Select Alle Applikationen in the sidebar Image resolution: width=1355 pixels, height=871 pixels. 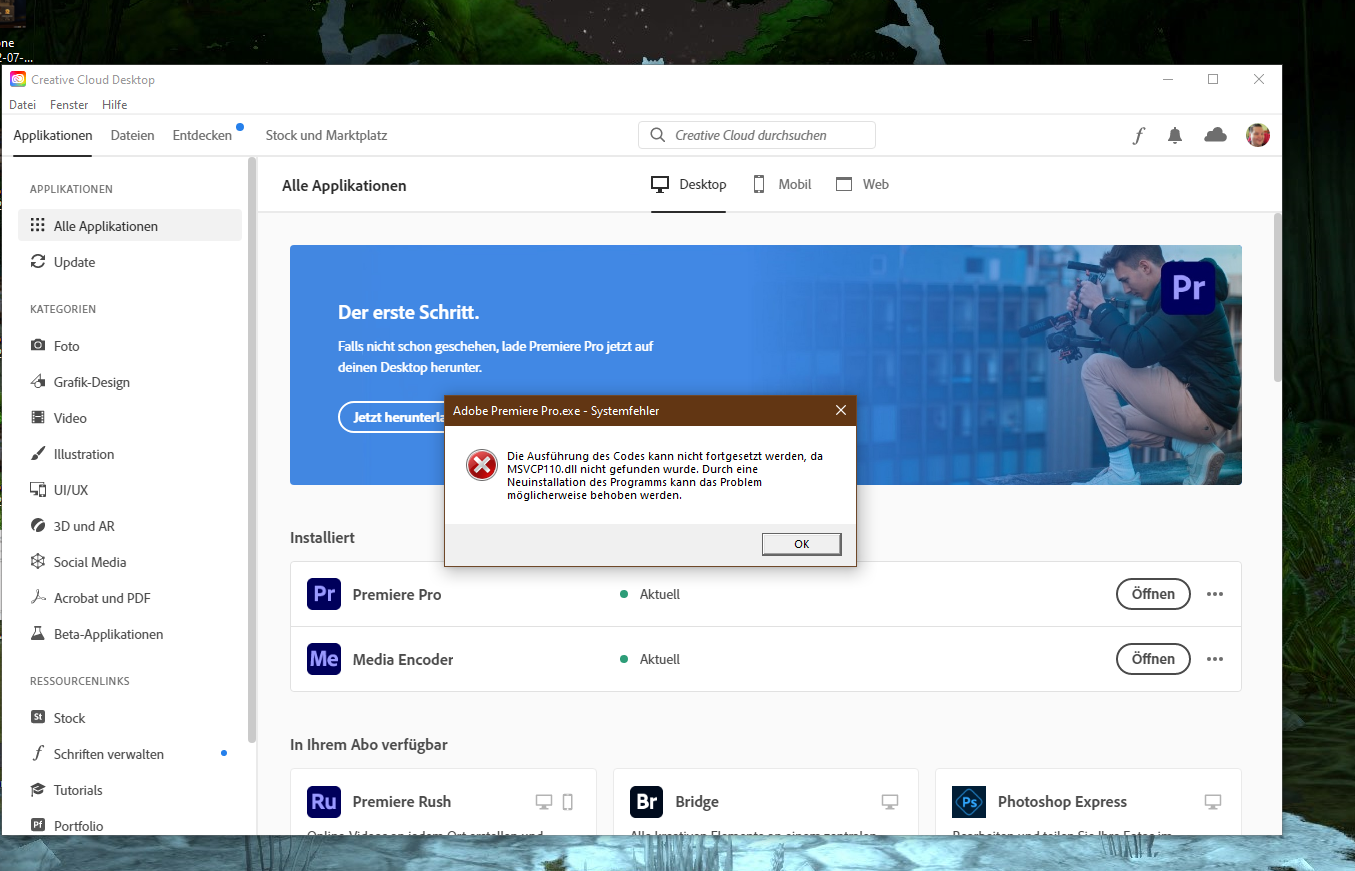tap(130, 226)
